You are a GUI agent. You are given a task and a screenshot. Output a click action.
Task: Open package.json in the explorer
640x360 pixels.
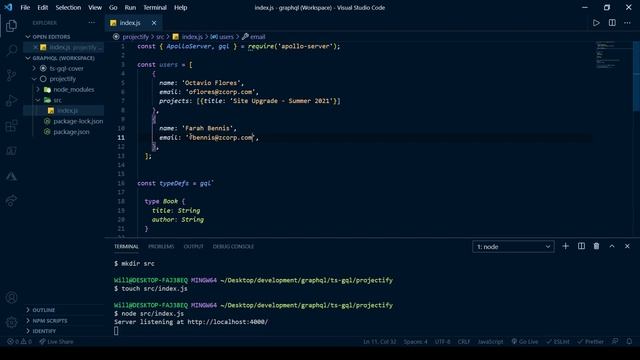[64, 132]
